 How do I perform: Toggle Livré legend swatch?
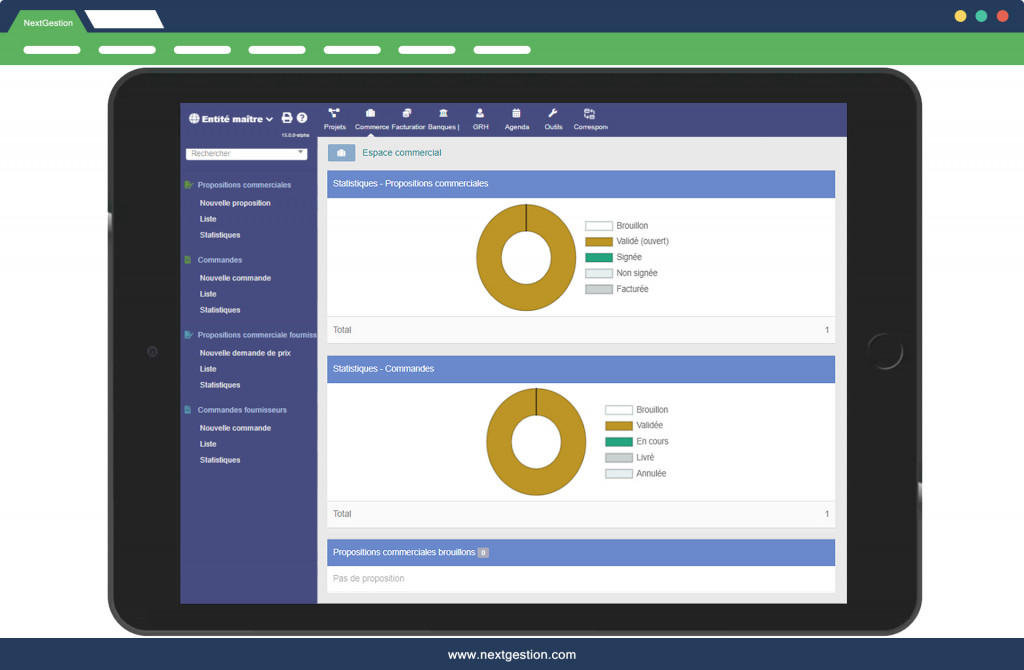tap(618, 458)
